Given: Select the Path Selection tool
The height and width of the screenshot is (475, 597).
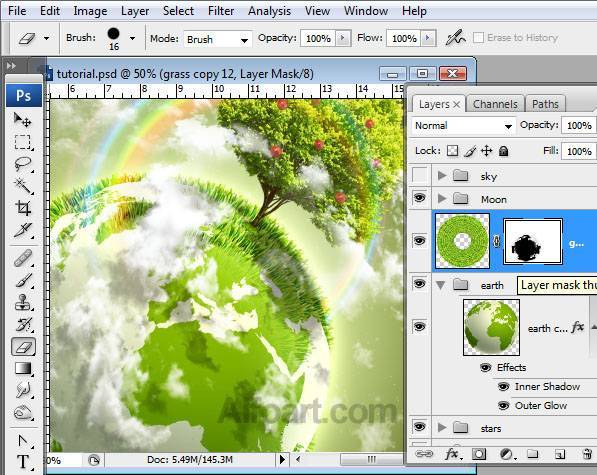Looking at the screenshot, I should (x=22, y=441).
